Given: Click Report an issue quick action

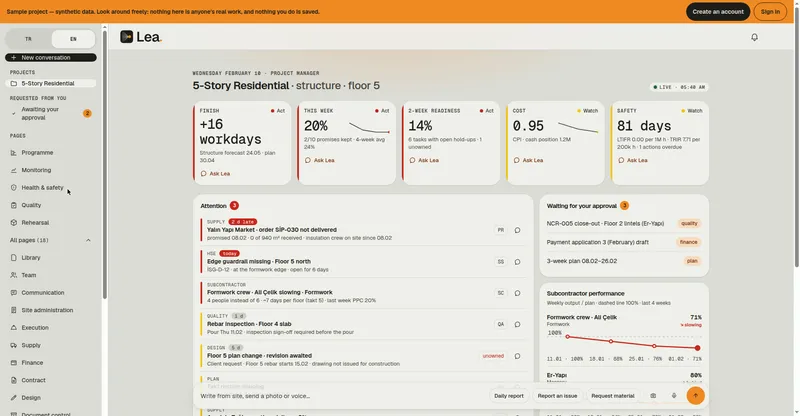Looking at the screenshot, I should pyautogui.click(x=557, y=396).
